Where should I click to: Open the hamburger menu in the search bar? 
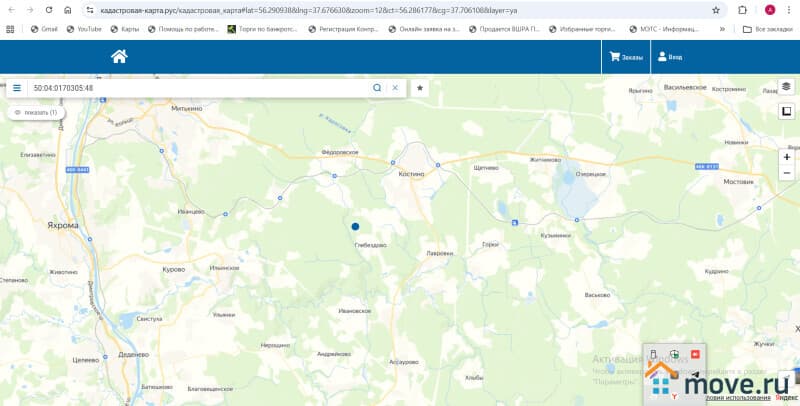17,88
